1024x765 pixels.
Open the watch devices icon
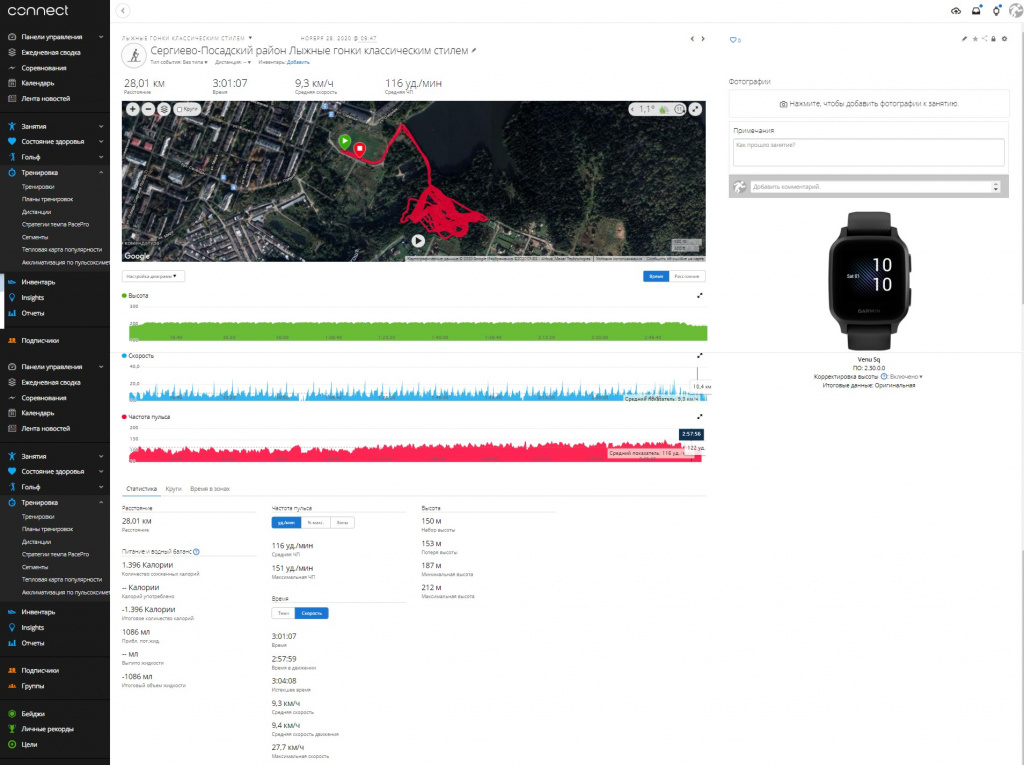[997, 10]
